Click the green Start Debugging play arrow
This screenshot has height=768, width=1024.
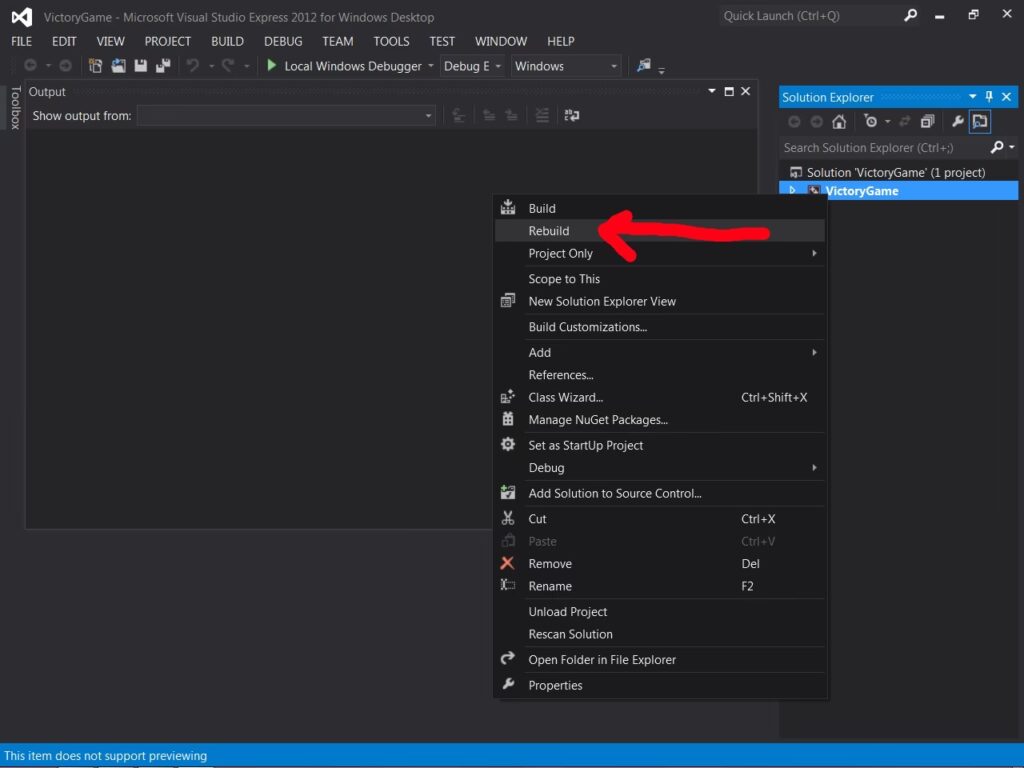tap(271, 66)
